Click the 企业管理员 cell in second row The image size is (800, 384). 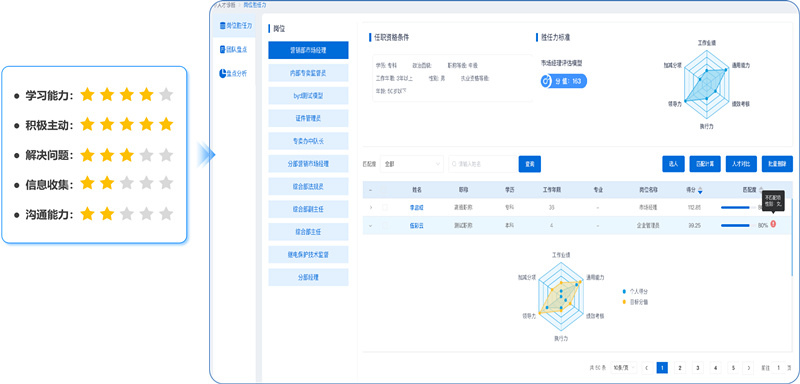coord(648,225)
